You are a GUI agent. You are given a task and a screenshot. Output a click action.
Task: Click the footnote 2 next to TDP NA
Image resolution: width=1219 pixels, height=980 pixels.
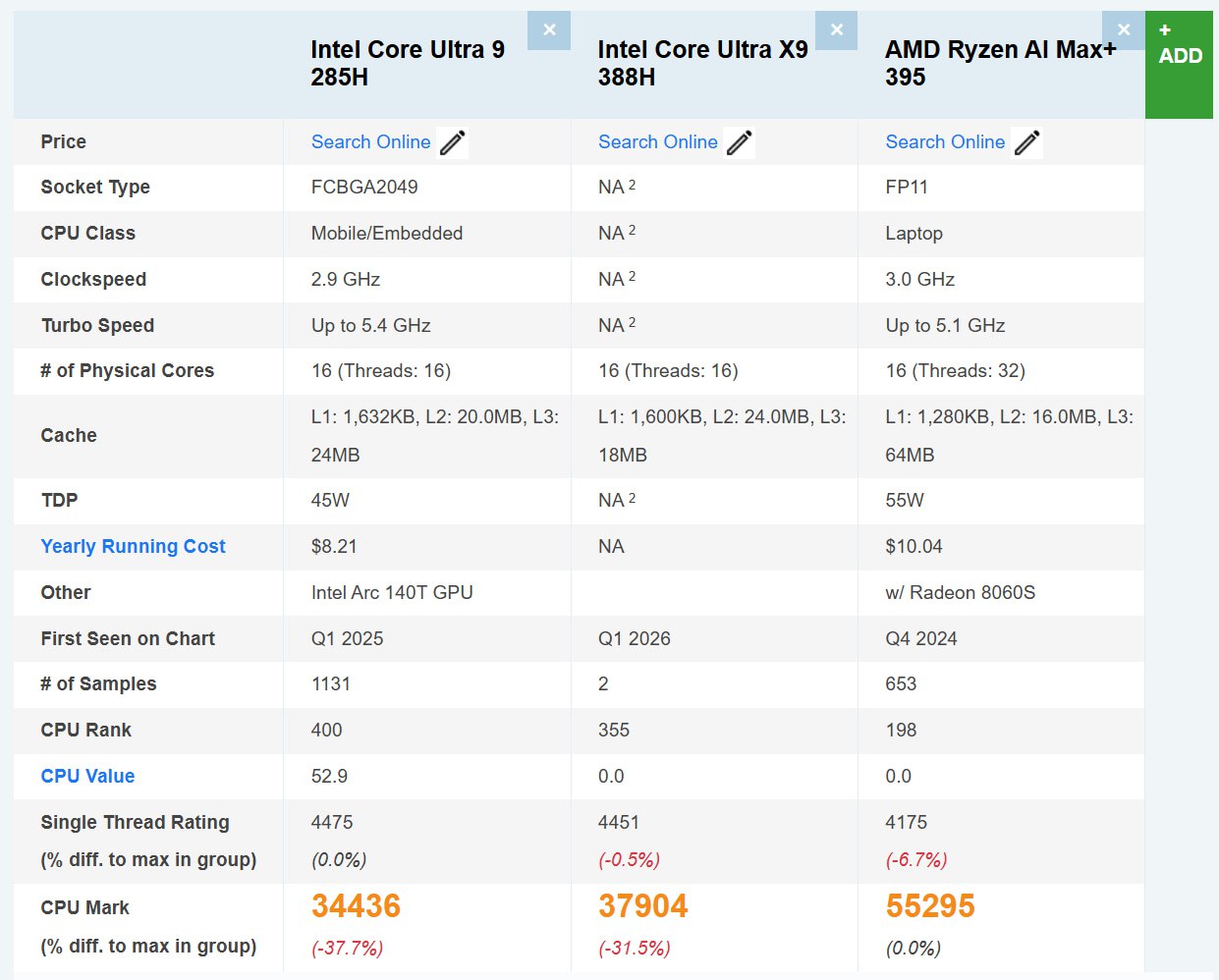[x=633, y=498]
